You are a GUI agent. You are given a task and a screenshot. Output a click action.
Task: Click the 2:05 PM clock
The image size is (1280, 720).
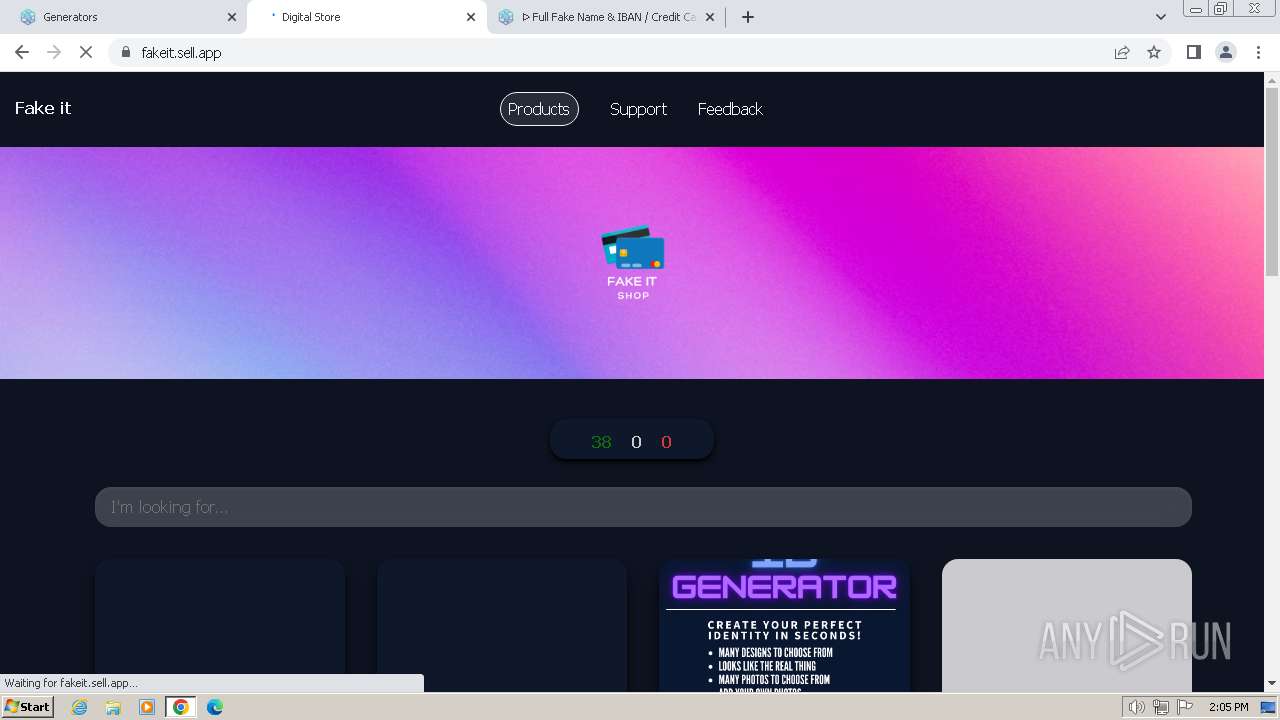[1228, 707]
